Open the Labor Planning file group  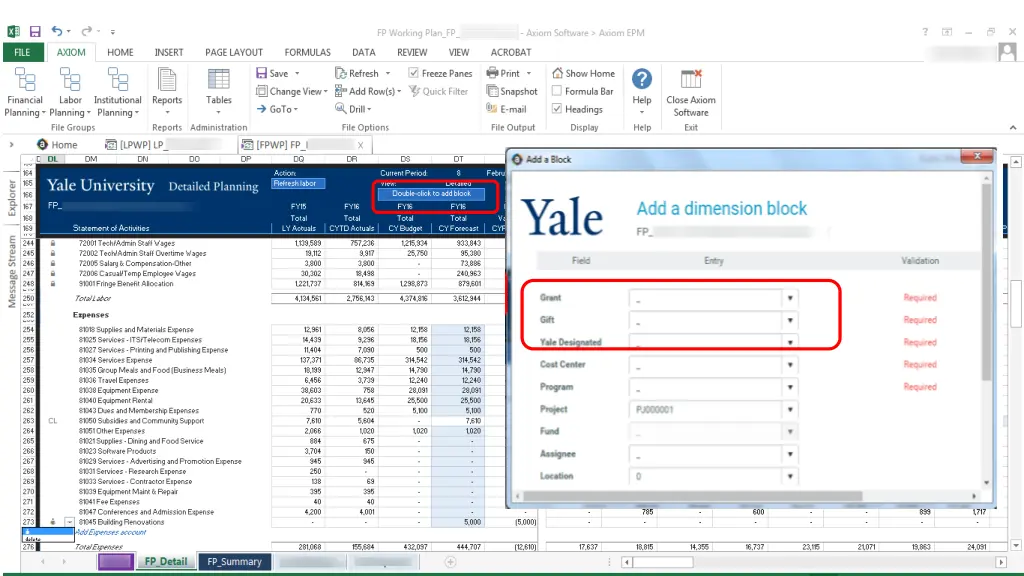click(x=70, y=92)
